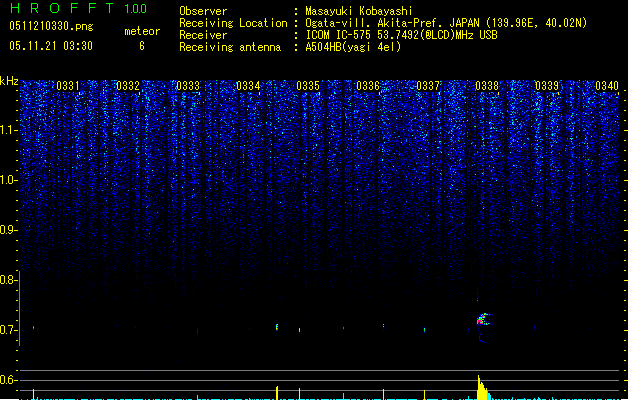This screenshot has height=400, width=629.
Task: Click the kHz axis unit label
Action: 9,81
